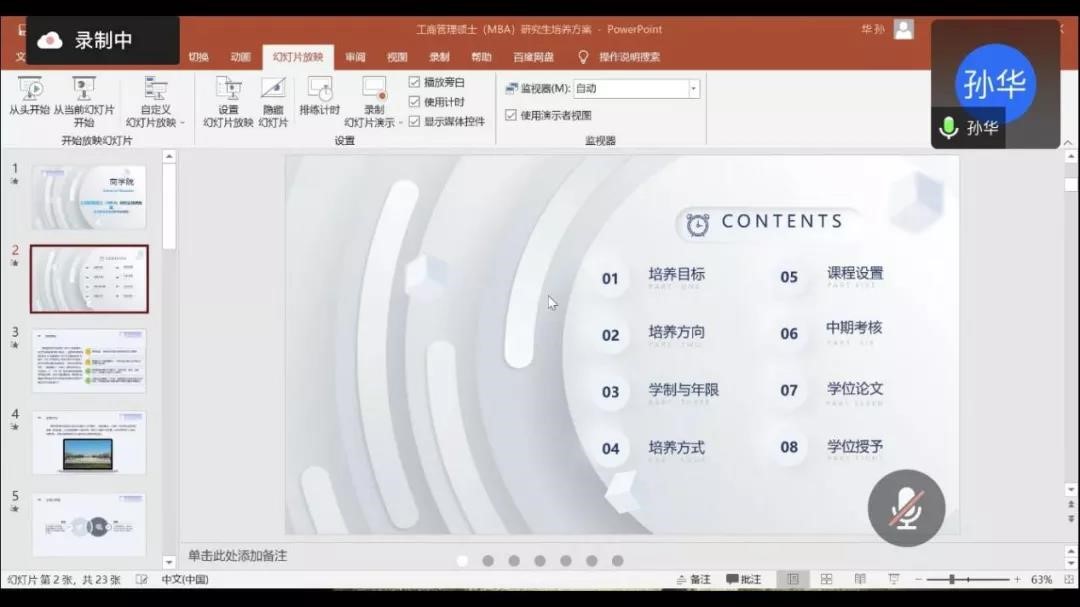Click the blue 孙华 avatar circle
Image resolution: width=1080 pixels, height=607 pixels.
point(995,83)
